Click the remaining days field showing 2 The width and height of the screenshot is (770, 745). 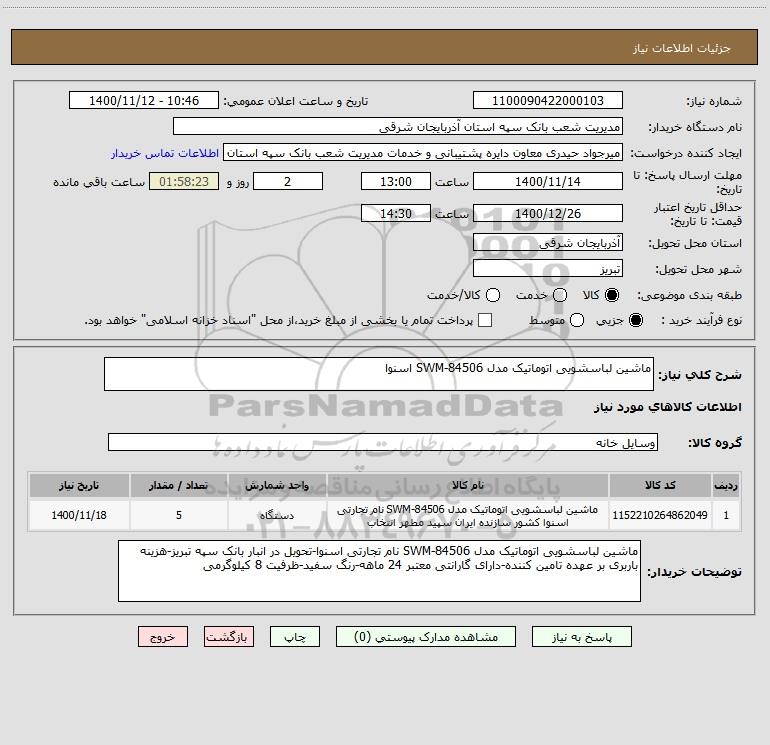[288, 181]
